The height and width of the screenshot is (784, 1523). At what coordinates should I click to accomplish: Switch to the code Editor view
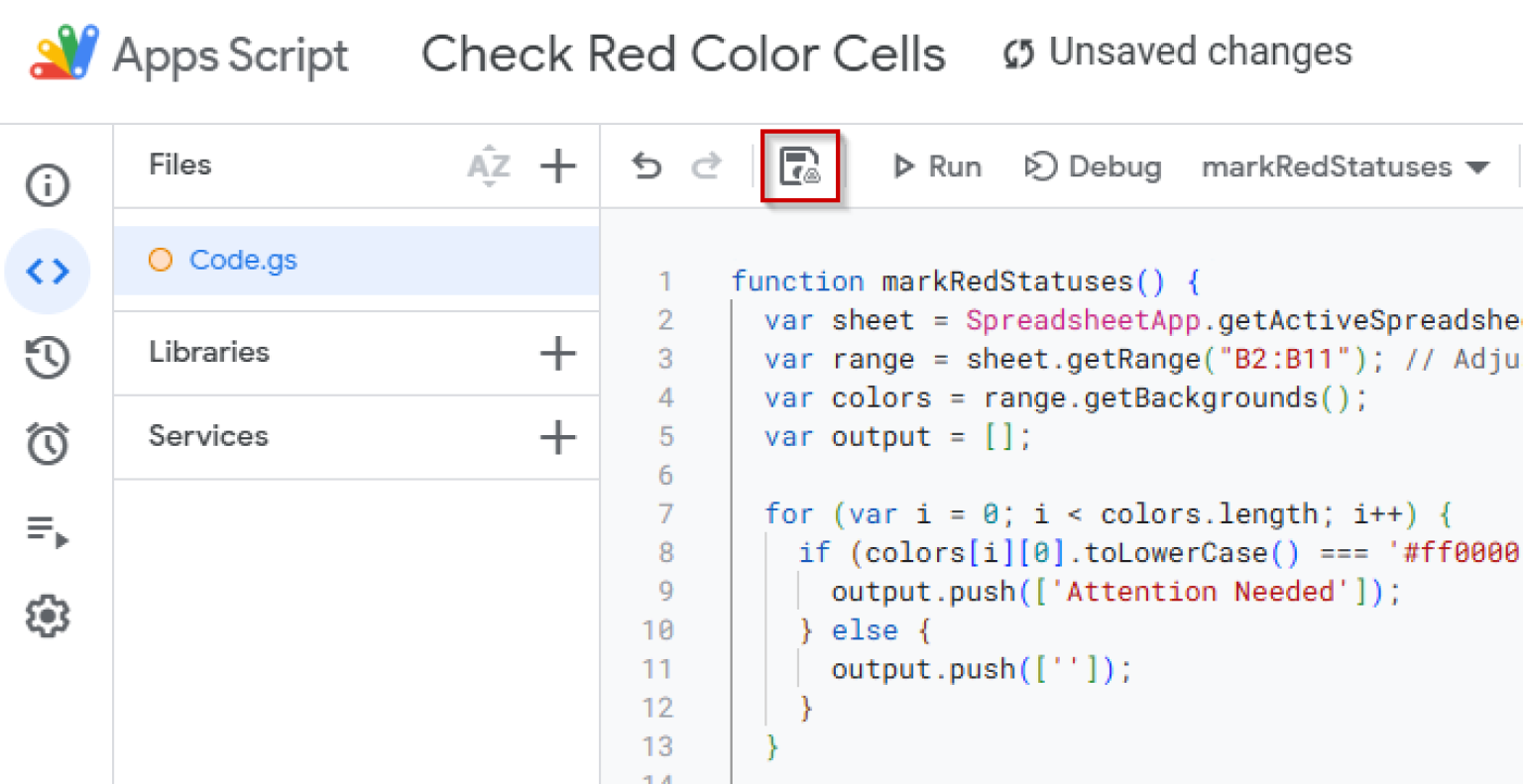pyautogui.click(x=47, y=271)
